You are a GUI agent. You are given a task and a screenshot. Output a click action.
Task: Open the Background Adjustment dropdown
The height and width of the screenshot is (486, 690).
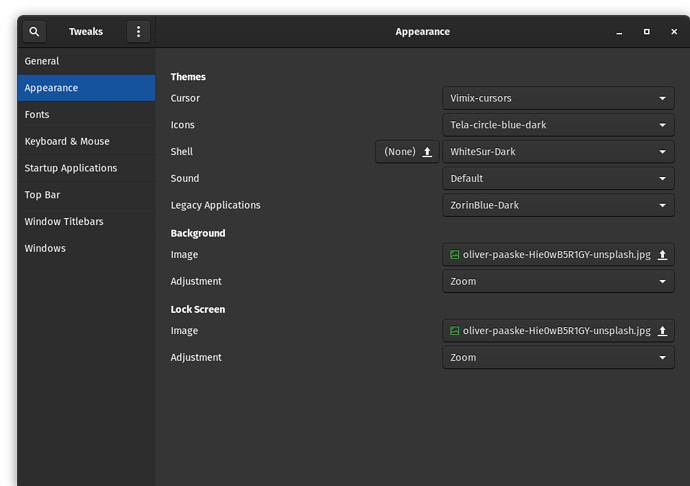(x=558, y=282)
